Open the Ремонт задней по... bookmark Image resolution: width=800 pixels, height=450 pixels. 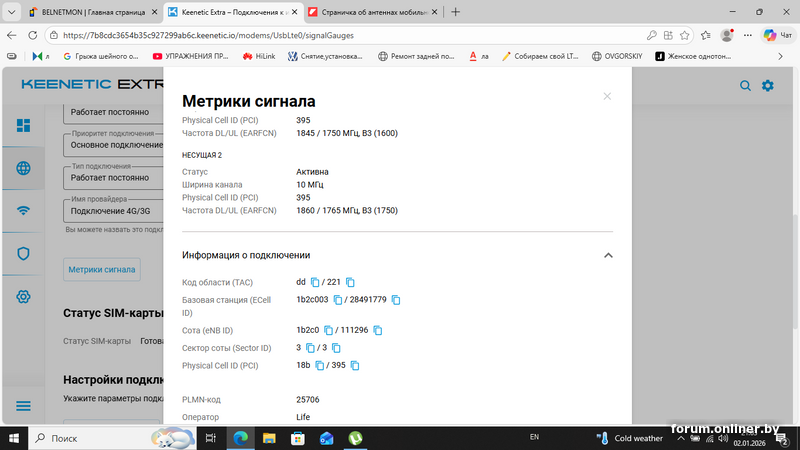(x=416, y=56)
